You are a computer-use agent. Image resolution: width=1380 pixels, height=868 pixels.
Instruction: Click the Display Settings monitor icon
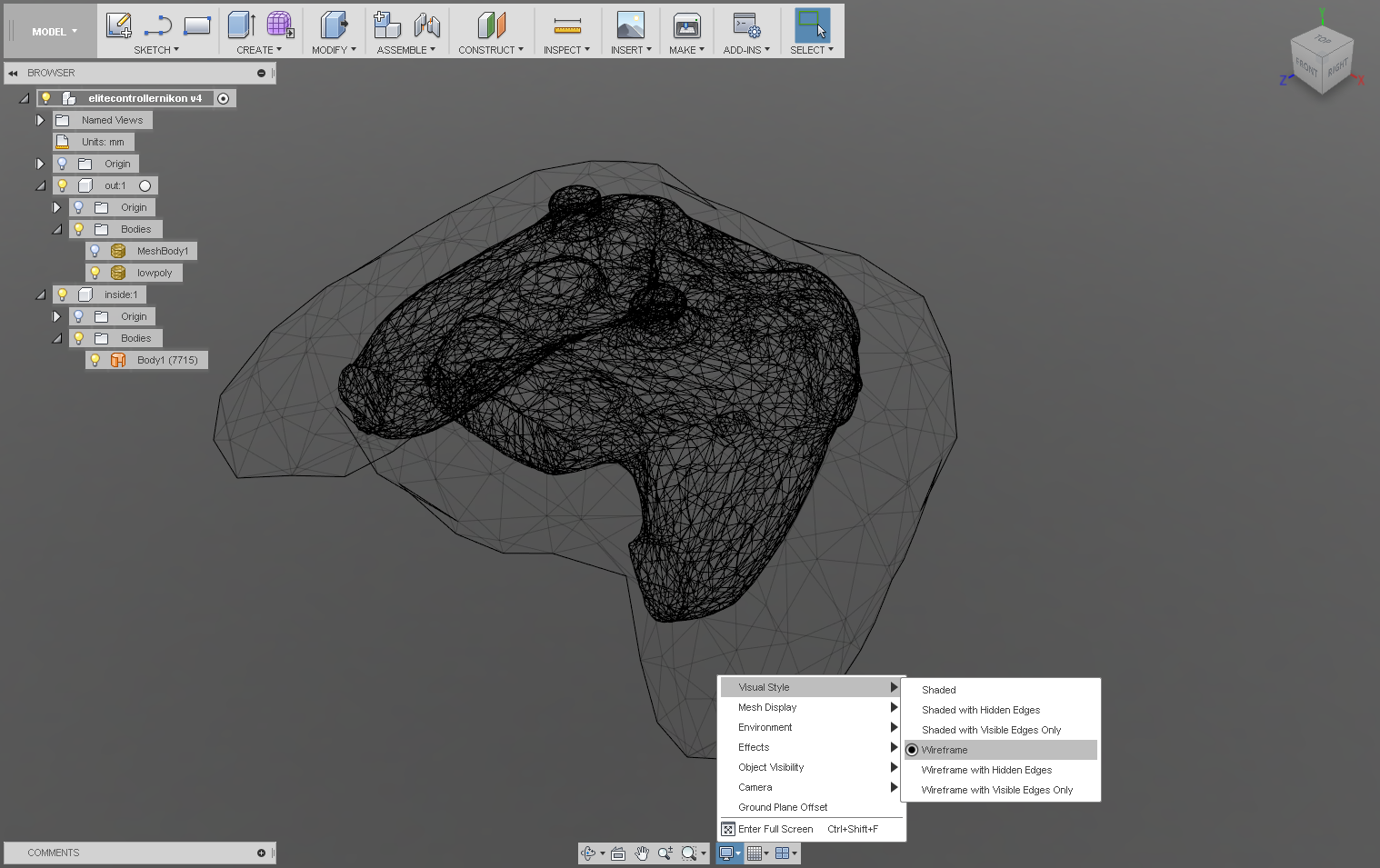(726, 853)
